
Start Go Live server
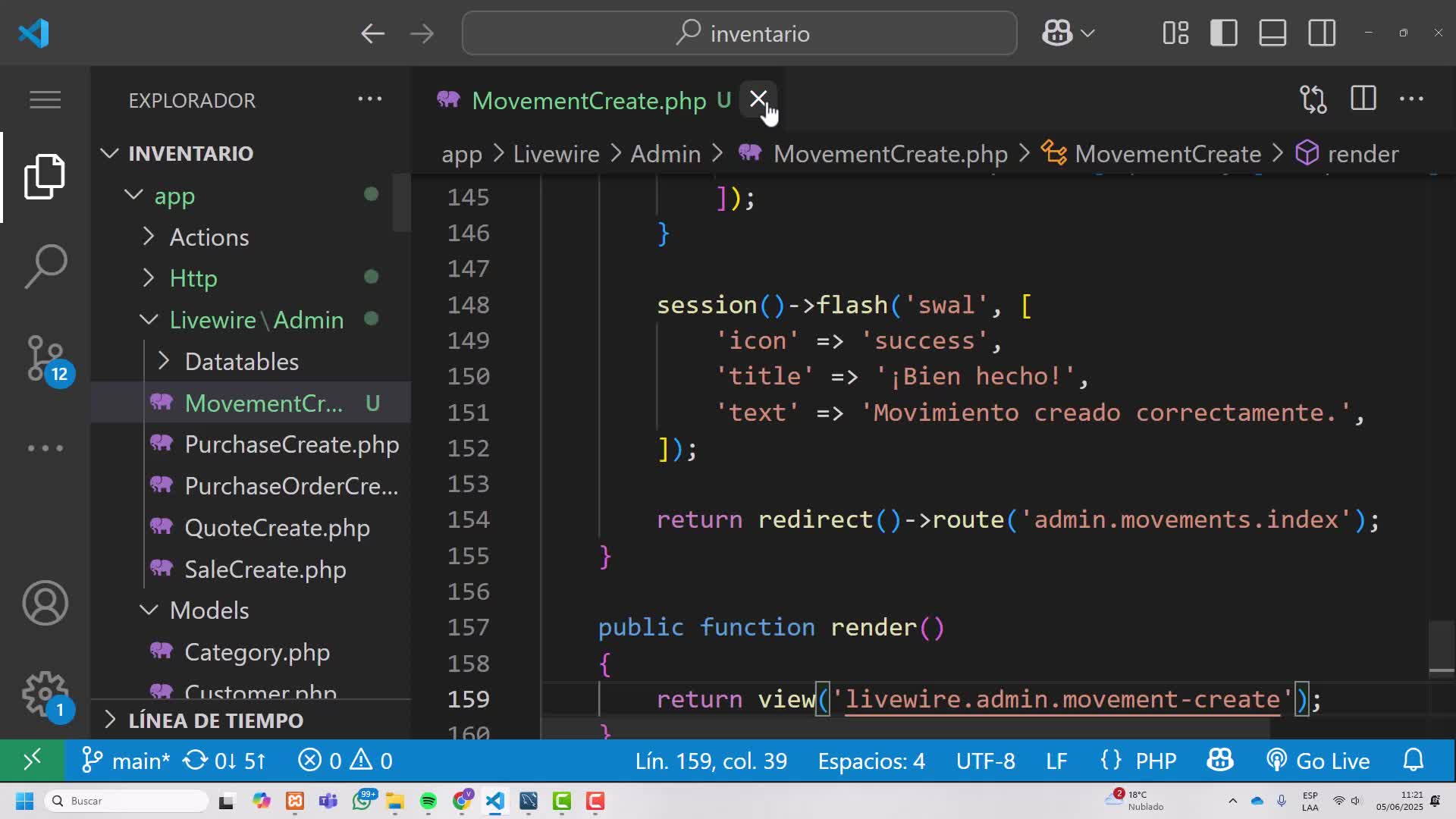tap(1318, 761)
